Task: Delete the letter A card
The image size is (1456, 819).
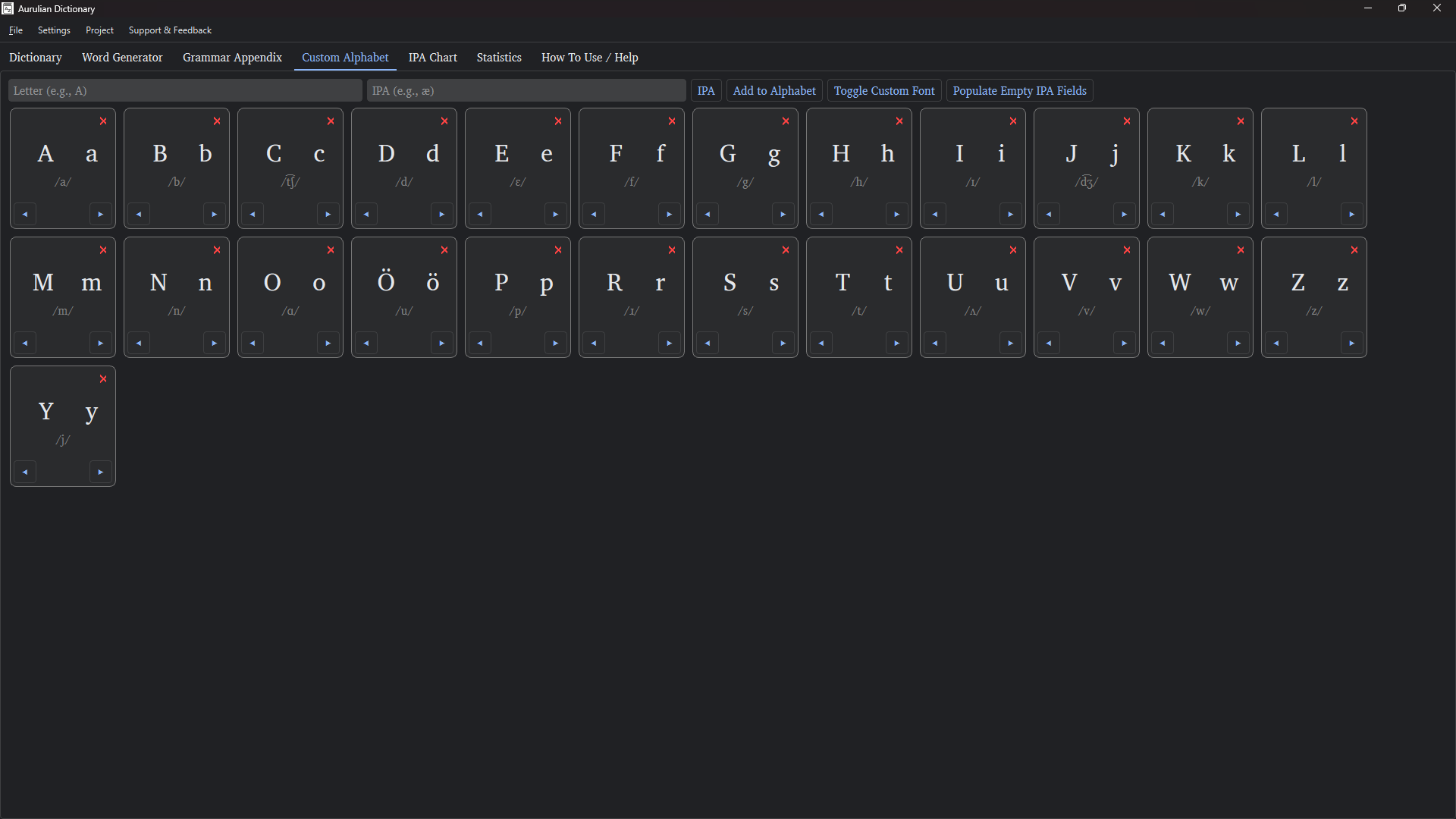Action: [103, 121]
